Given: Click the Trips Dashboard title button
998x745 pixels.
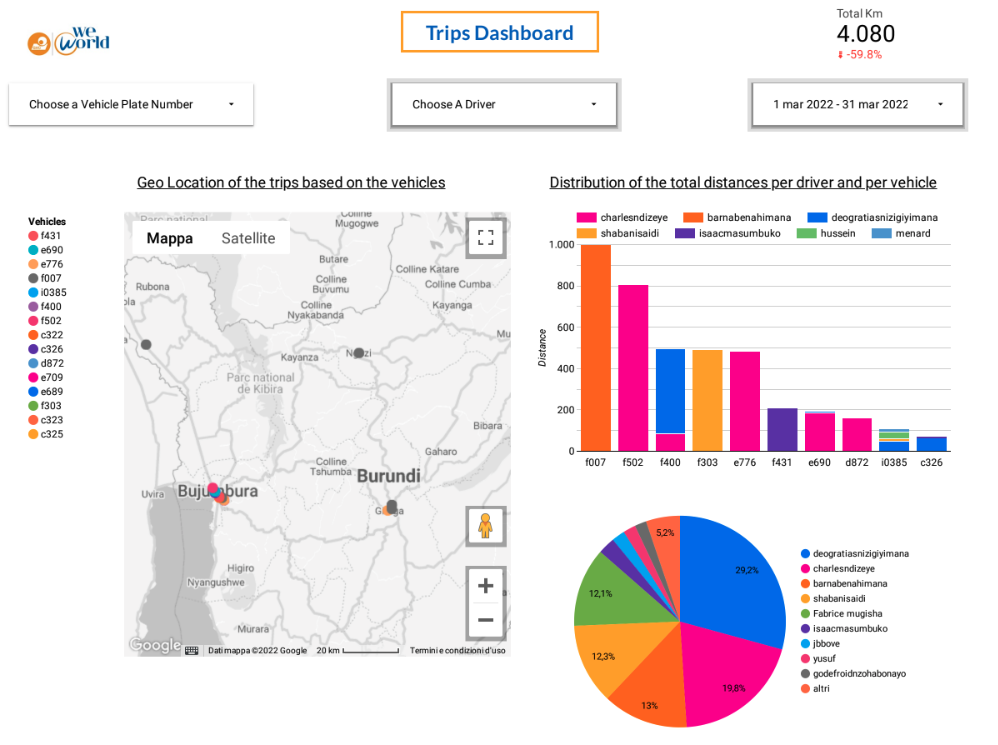Looking at the screenshot, I should [x=499, y=32].
